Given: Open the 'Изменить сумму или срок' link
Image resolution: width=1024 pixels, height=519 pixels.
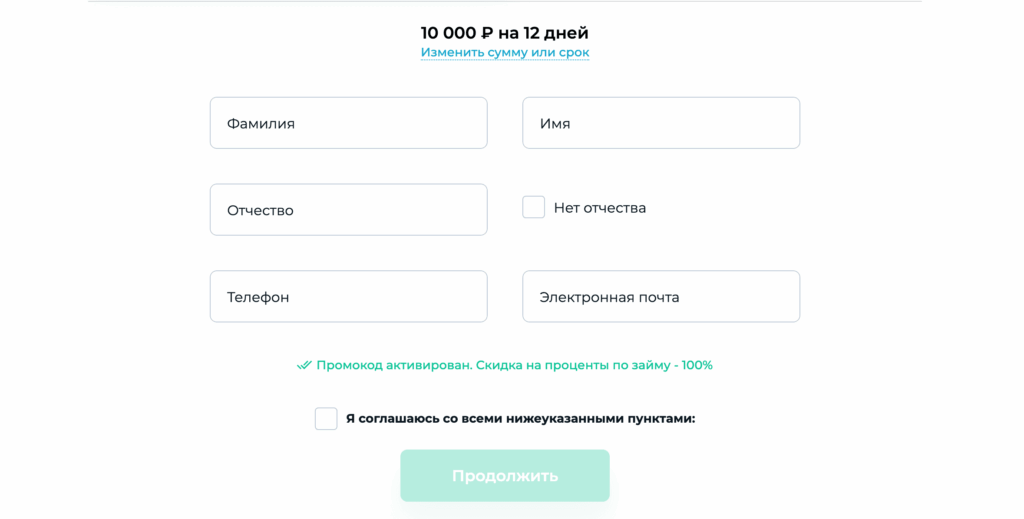Looking at the screenshot, I should (x=505, y=52).
